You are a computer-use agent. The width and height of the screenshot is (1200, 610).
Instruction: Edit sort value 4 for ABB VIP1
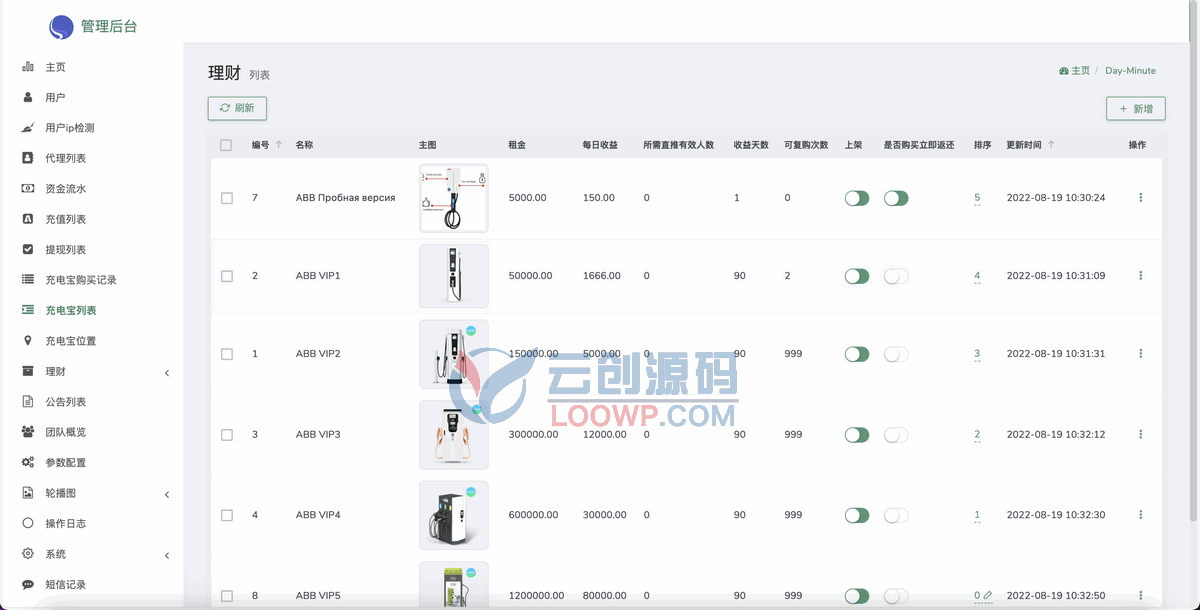pos(977,276)
